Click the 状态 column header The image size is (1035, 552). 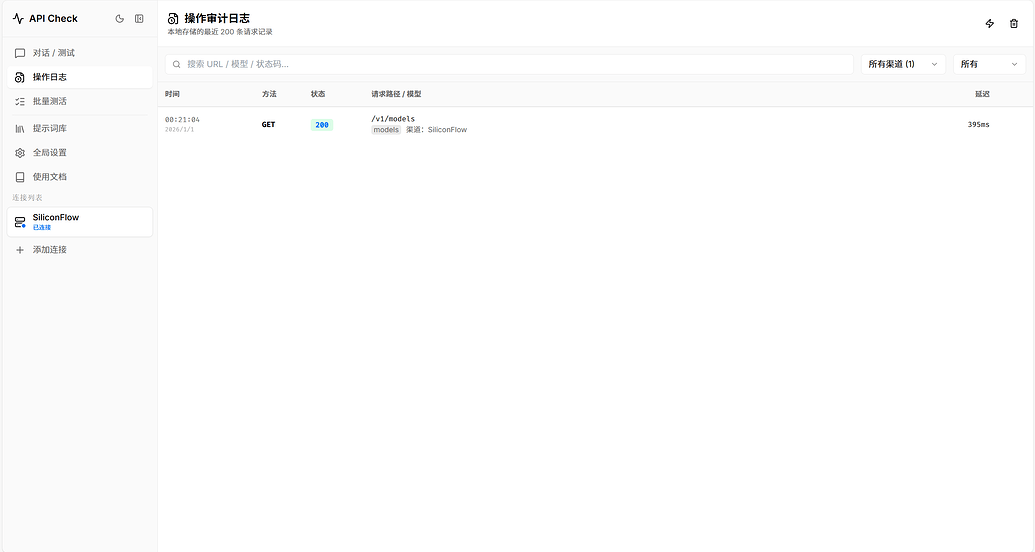pos(318,94)
